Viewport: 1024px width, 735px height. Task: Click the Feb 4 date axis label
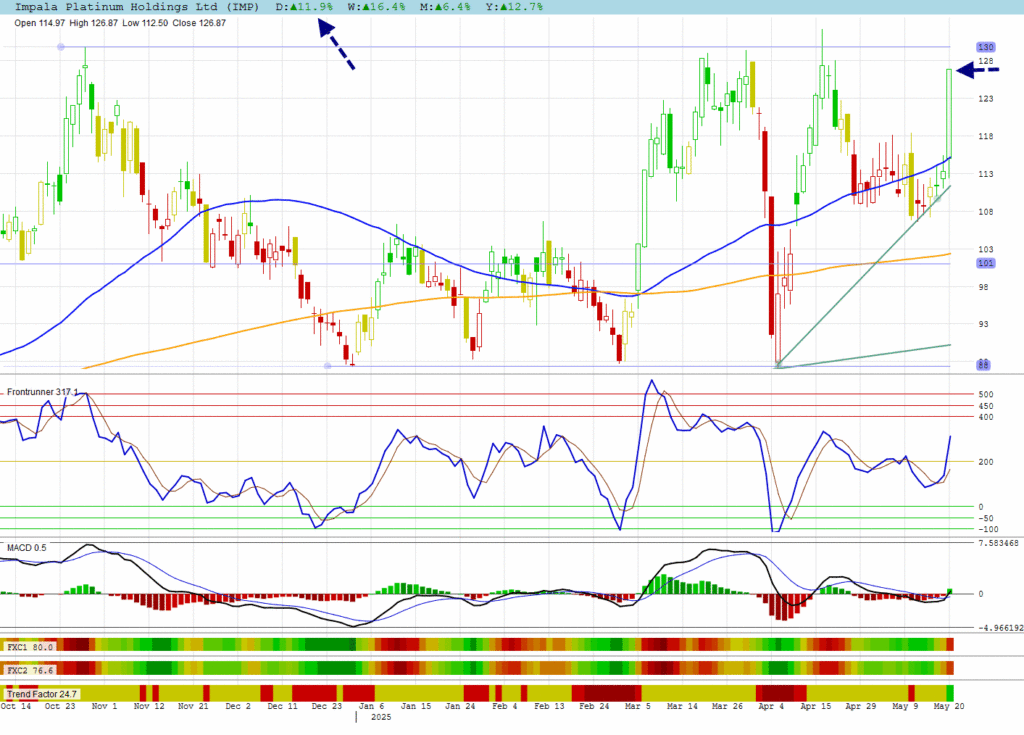click(505, 706)
